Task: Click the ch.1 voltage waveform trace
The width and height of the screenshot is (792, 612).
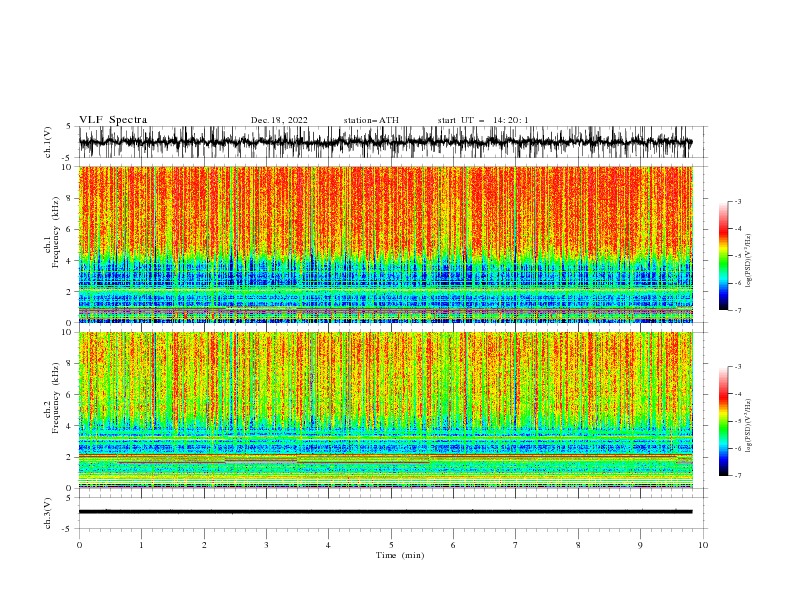Action: pyautogui.click(x=385, y=142)
